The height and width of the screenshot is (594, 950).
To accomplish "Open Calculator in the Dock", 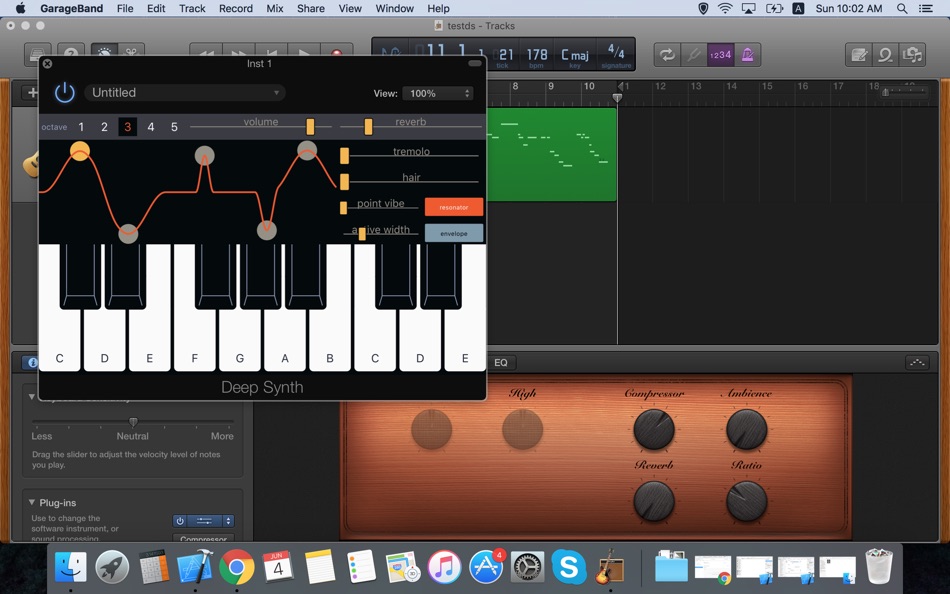I will point(153,567).
